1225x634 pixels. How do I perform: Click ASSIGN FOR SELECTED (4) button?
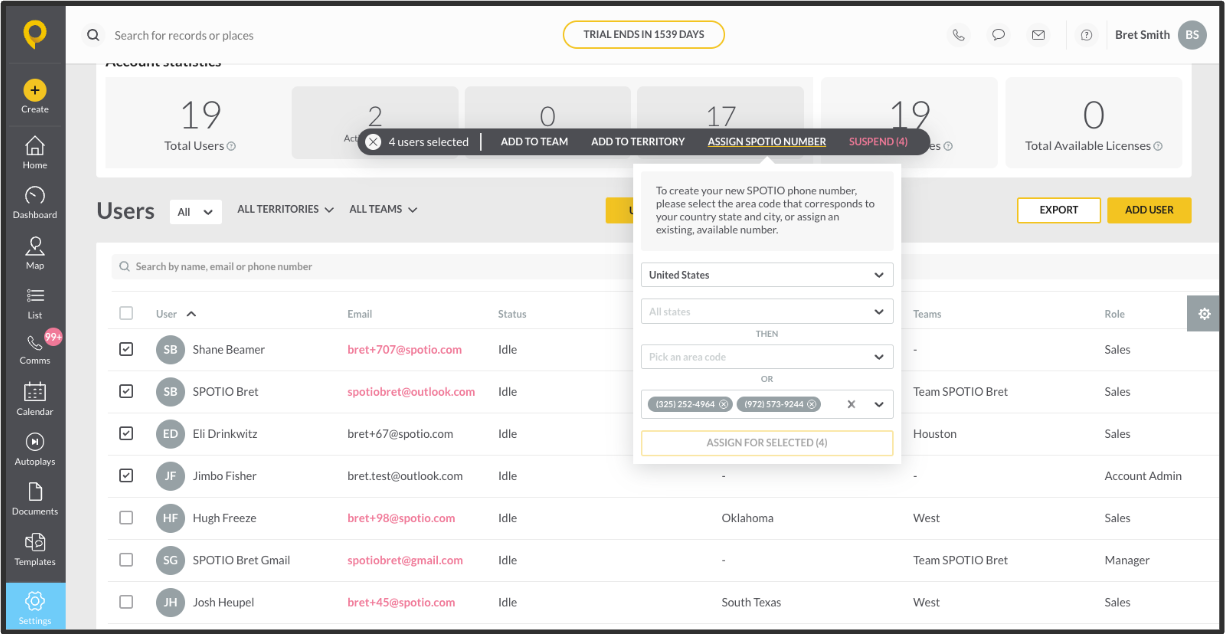[x=767, y=443]
